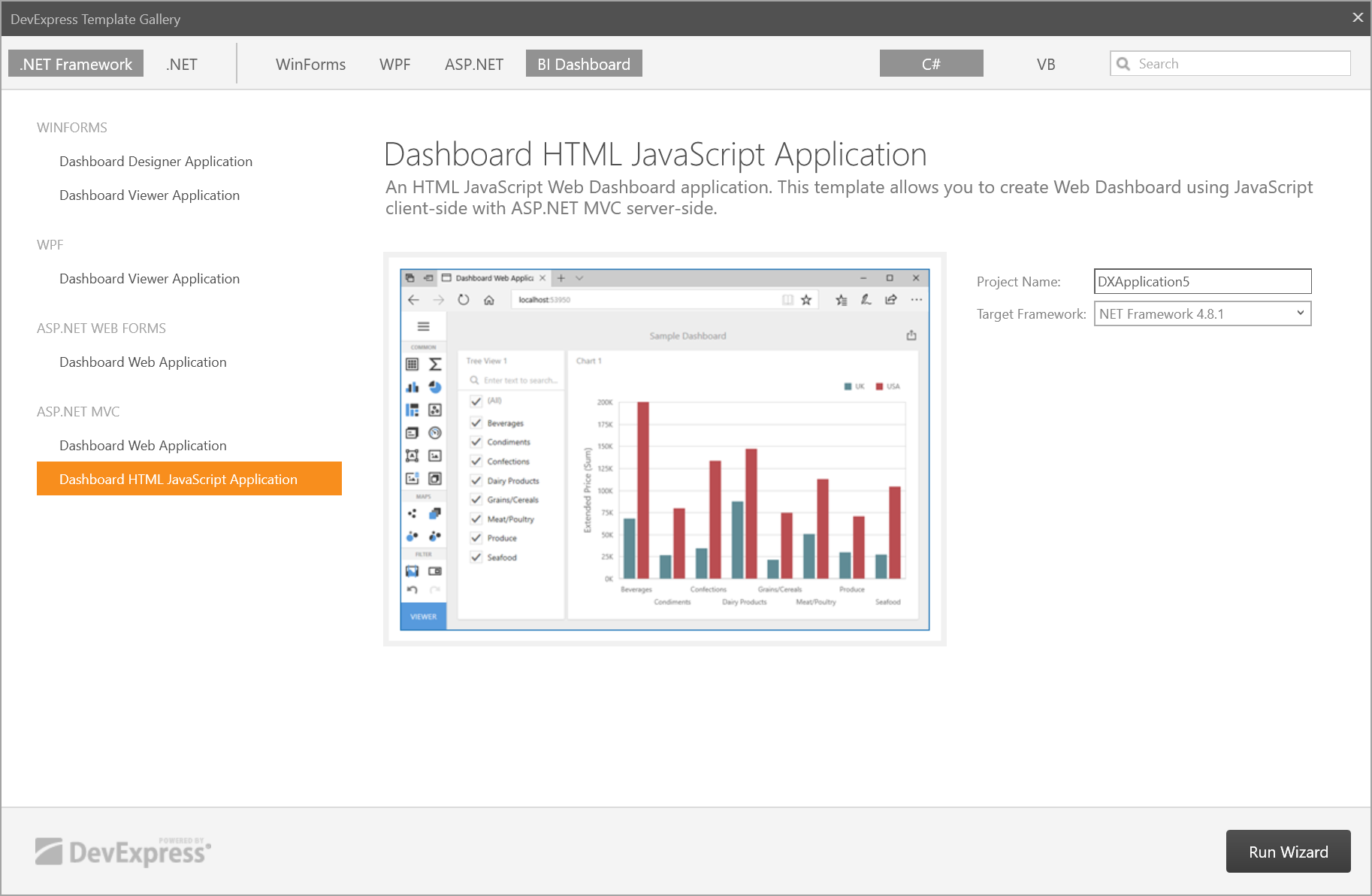The image size is (1372, 896).
Task: Click the Project Name text field
Action: pos(1203,281)
